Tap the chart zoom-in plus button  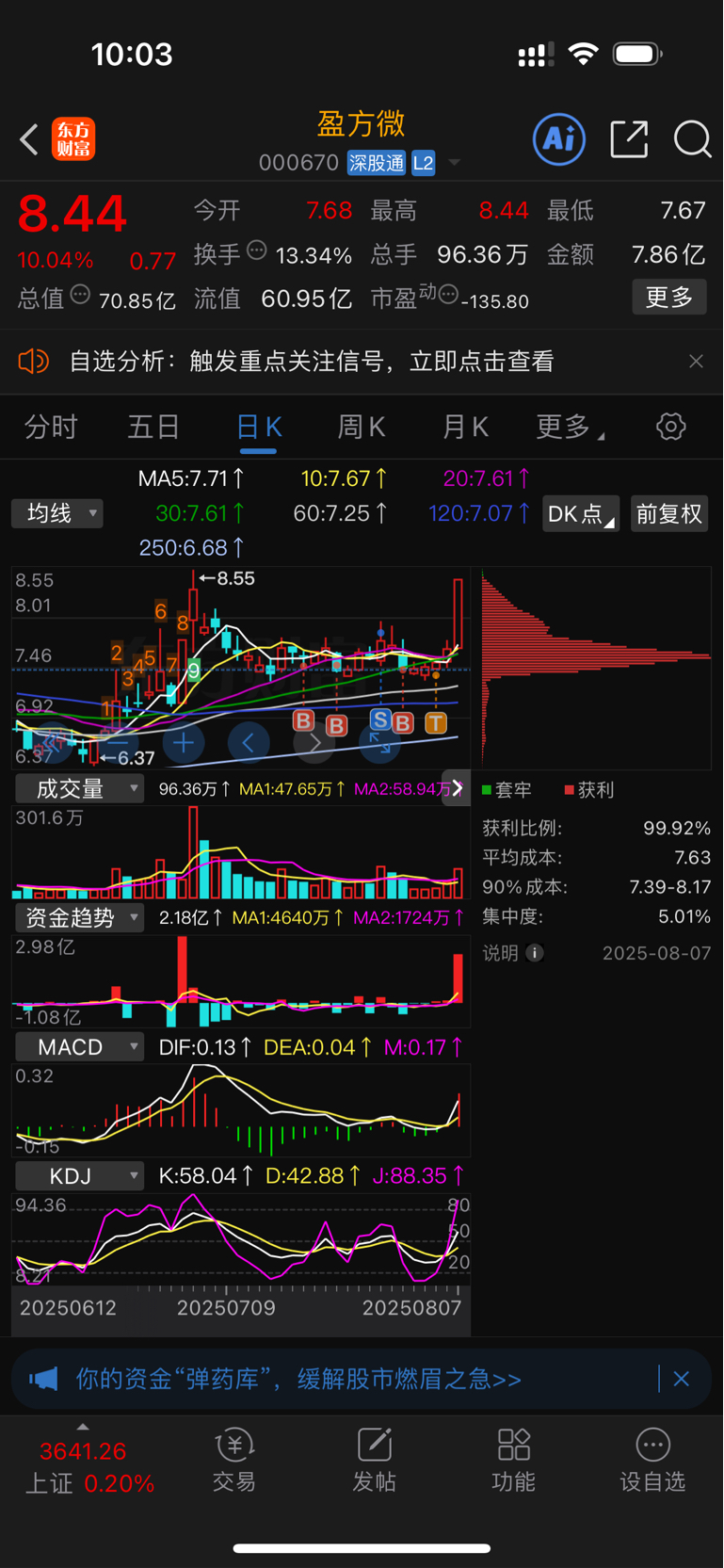click(184, 743)
